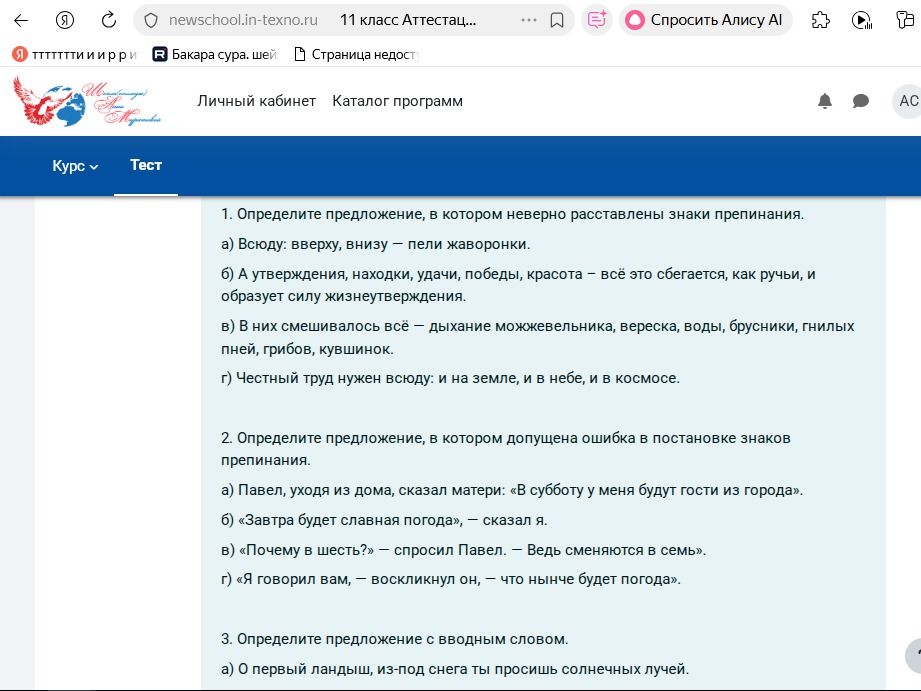Click answer б) А утверждения, находки, удачи

click(x=518, y=285)
